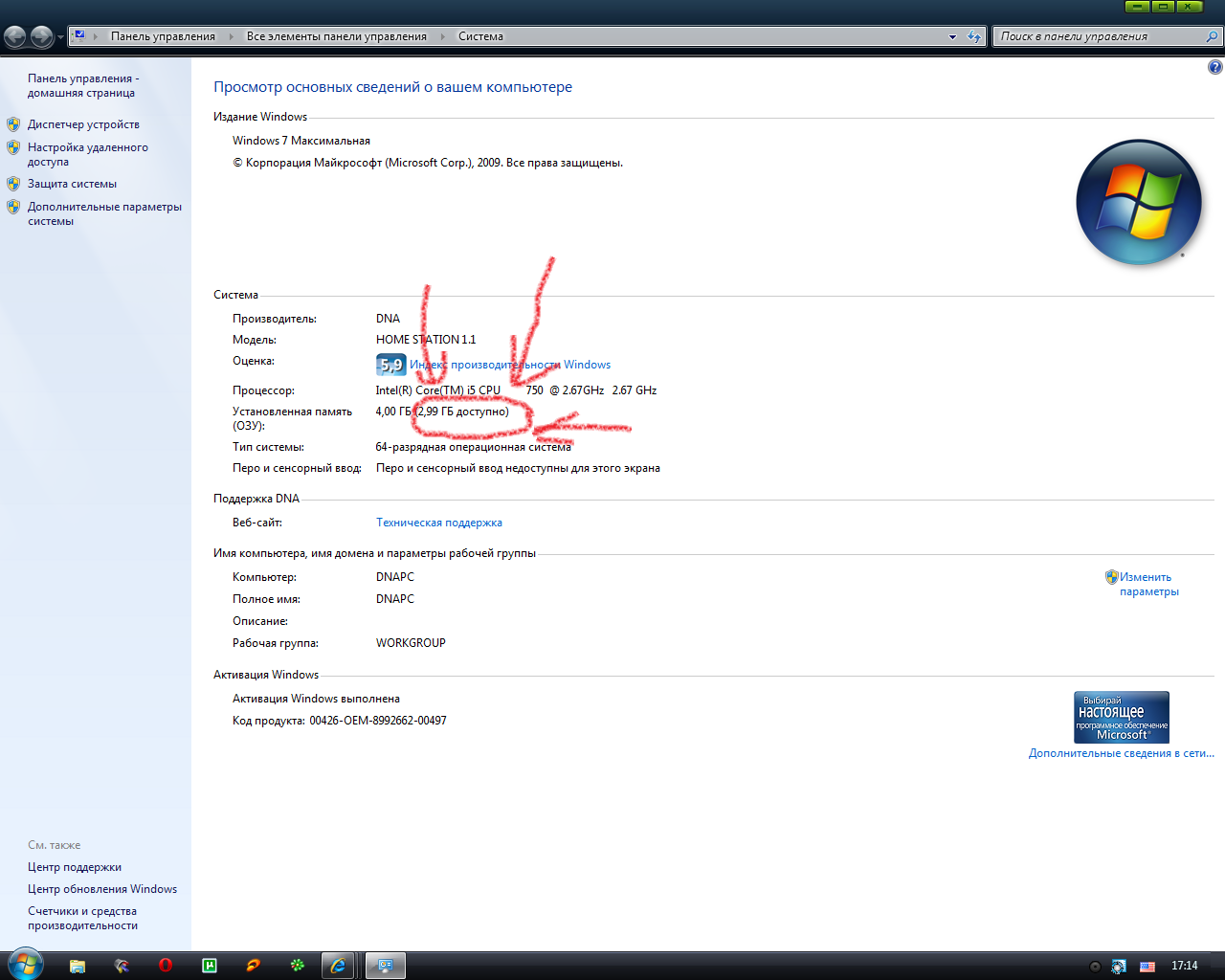Viewport: 1225px width, 980px height.
Task: Click the 64-разрядная операционная система value
Action: (x=474, y=447)
